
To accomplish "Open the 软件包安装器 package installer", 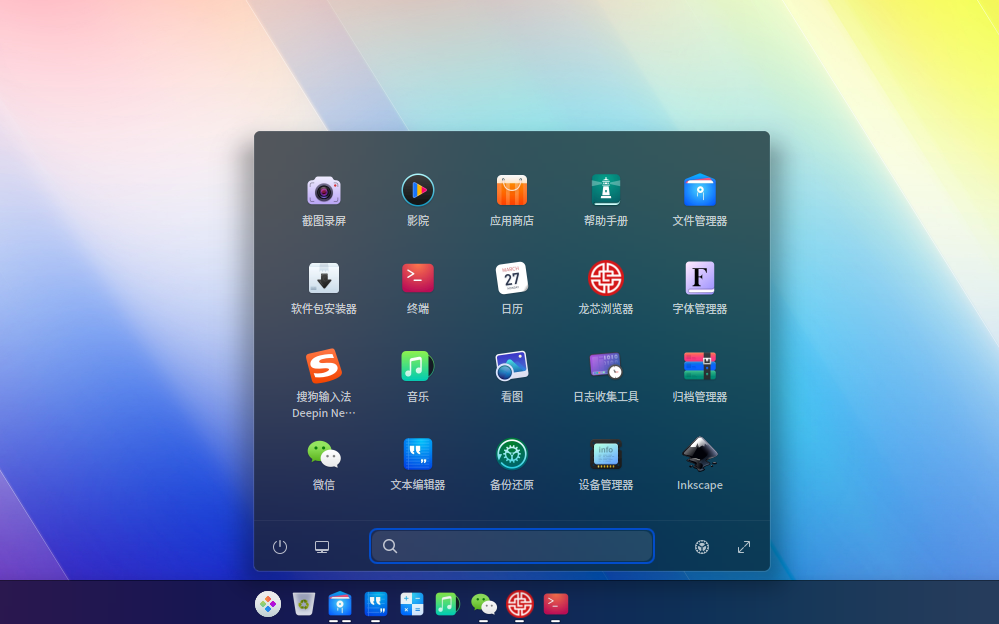I will [x=324, y=279].
